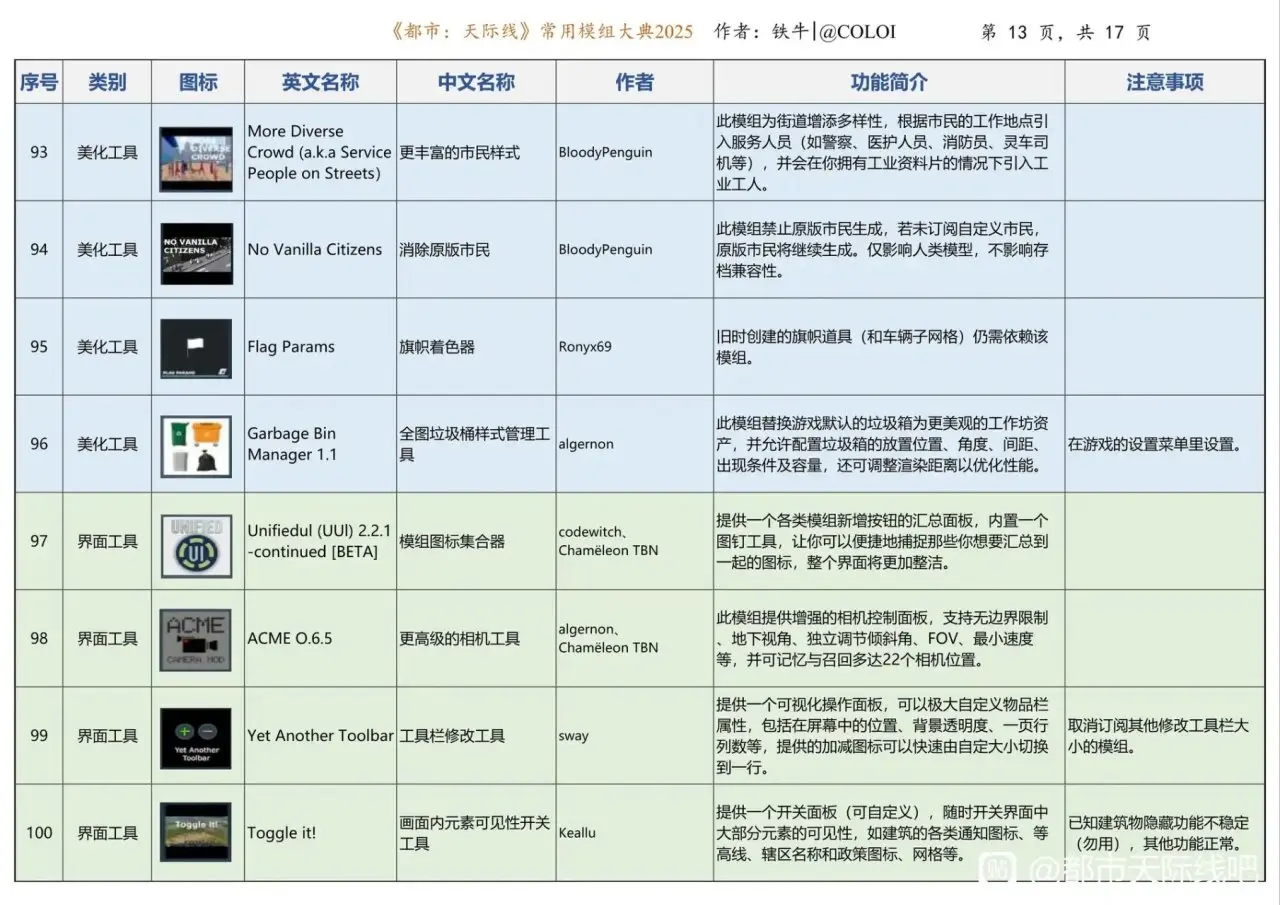The height and width of the screenshot is (905, 1280).
Task: Select the Flag Params white flag icon
Action: [x=196, y=347]
